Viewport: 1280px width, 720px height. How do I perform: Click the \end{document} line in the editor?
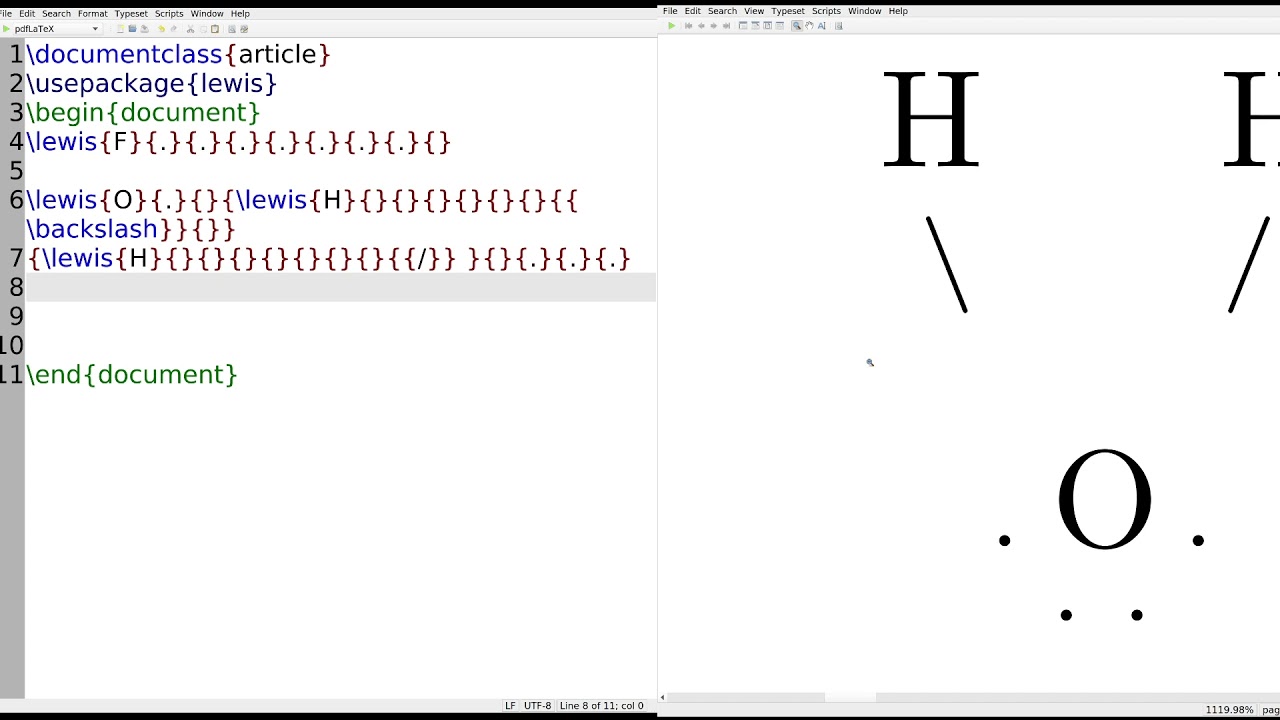click(x=132, y=374)
